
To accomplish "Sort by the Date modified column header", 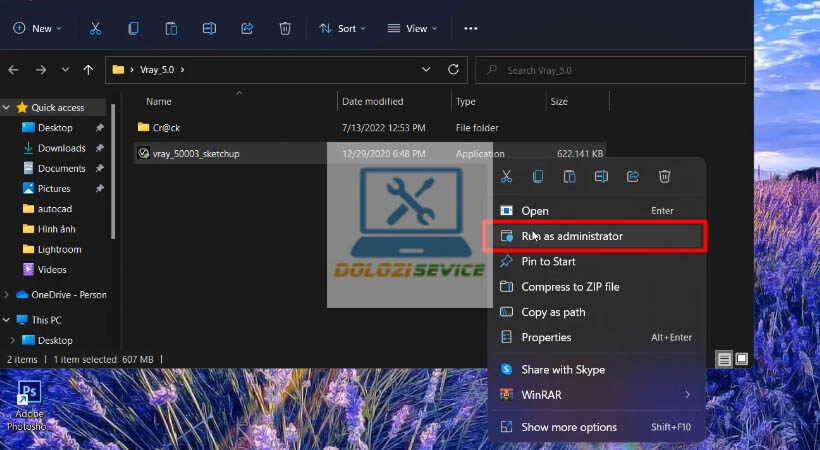I will 372,101.
